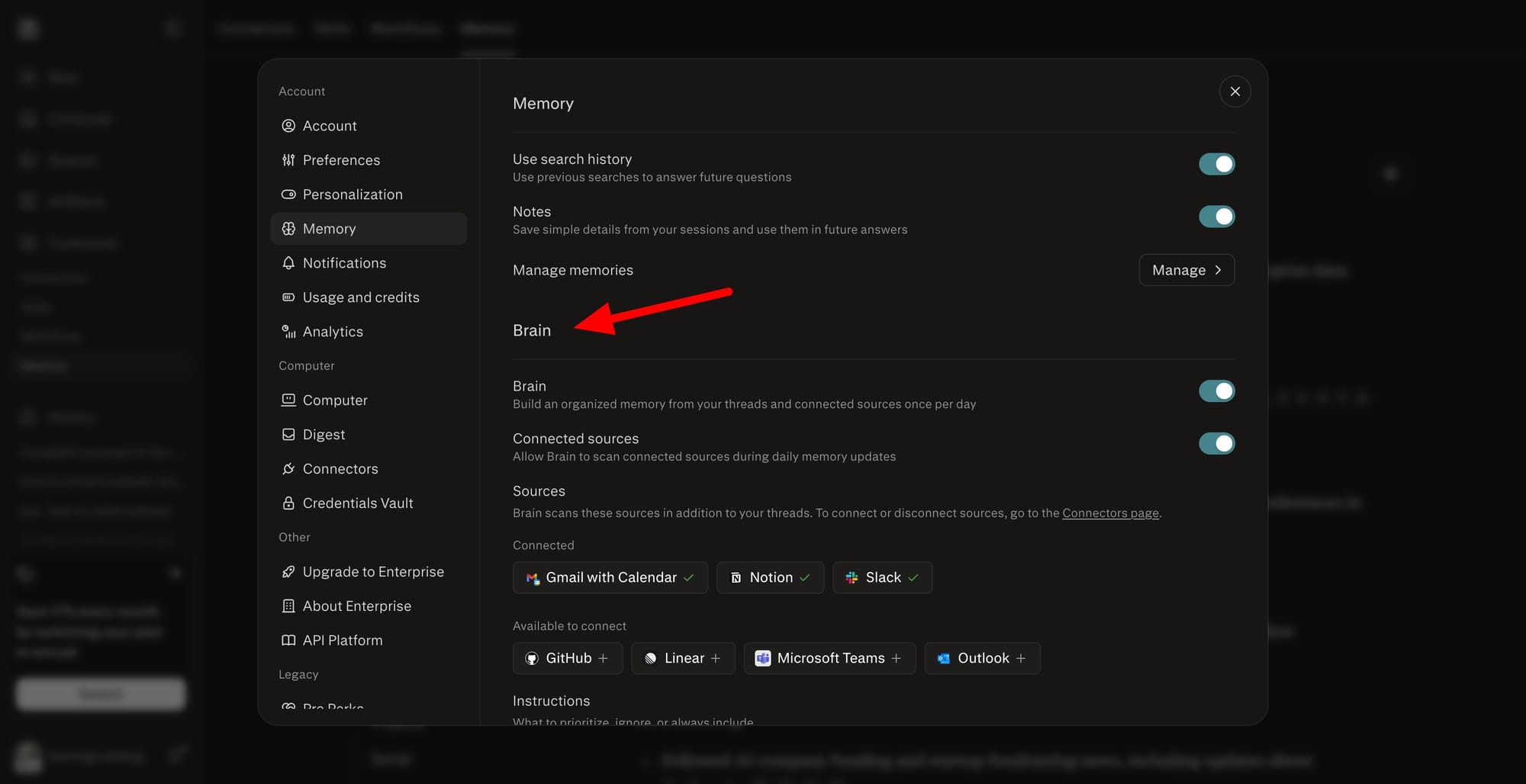
Task: Click the Account profile icon in sidebar
Action: [288, 126]
